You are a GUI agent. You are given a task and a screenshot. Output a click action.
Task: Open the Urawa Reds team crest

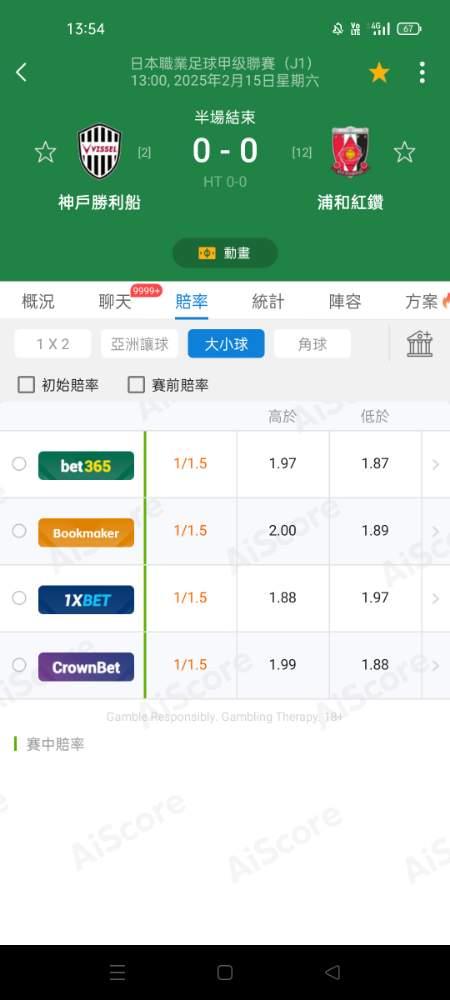[x=350, y=151]
